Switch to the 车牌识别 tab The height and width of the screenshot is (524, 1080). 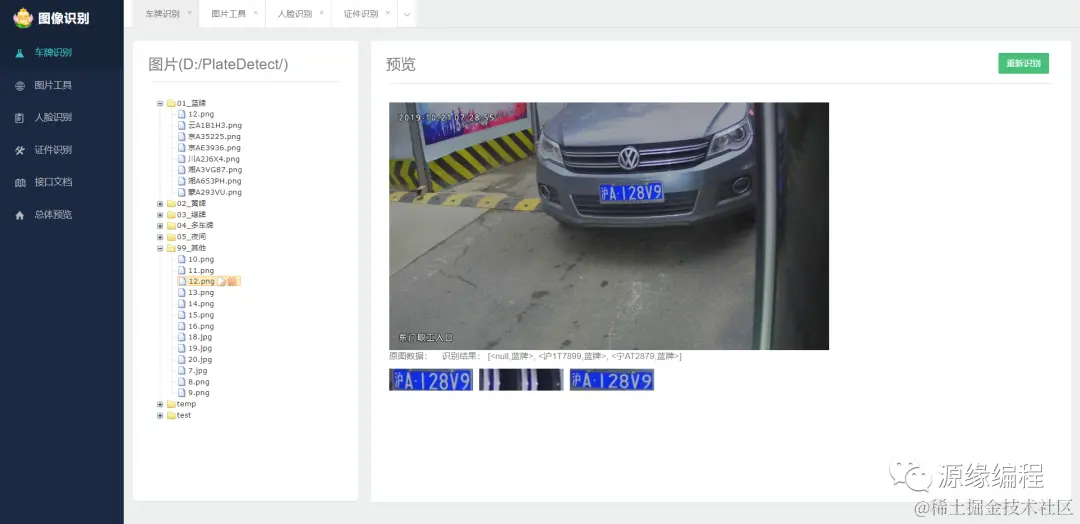pyautogui.click(x=163, y=14)
